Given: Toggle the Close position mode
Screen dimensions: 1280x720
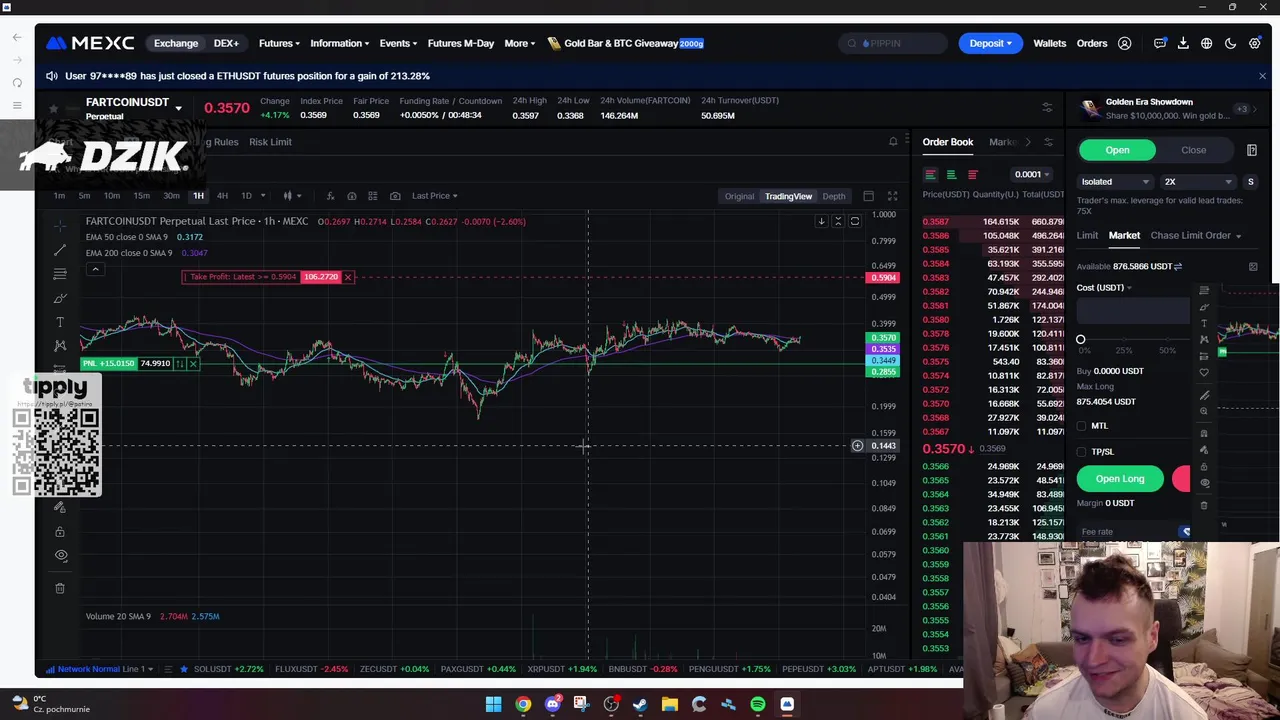Looking at the screenshot, I should [1193, 150].
